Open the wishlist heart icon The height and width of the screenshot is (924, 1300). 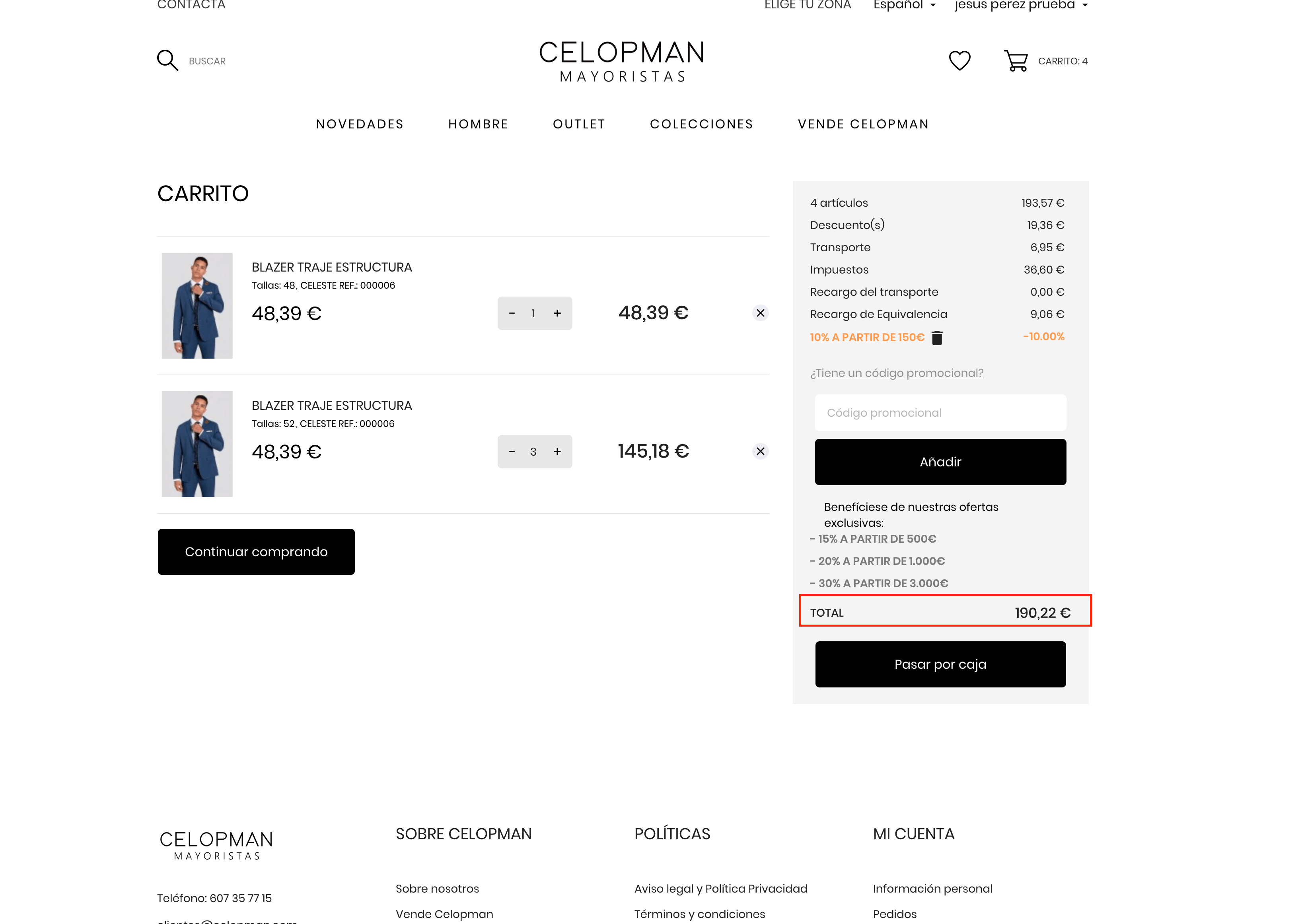coord(959,61)
